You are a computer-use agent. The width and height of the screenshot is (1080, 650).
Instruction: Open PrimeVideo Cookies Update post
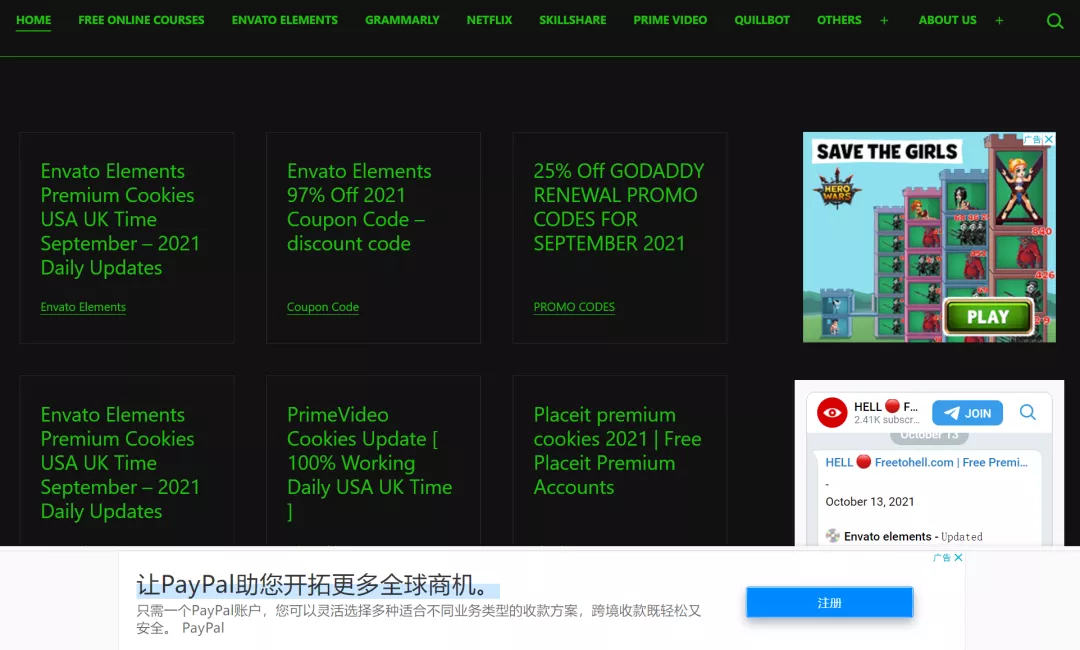(x=369, y=463)
